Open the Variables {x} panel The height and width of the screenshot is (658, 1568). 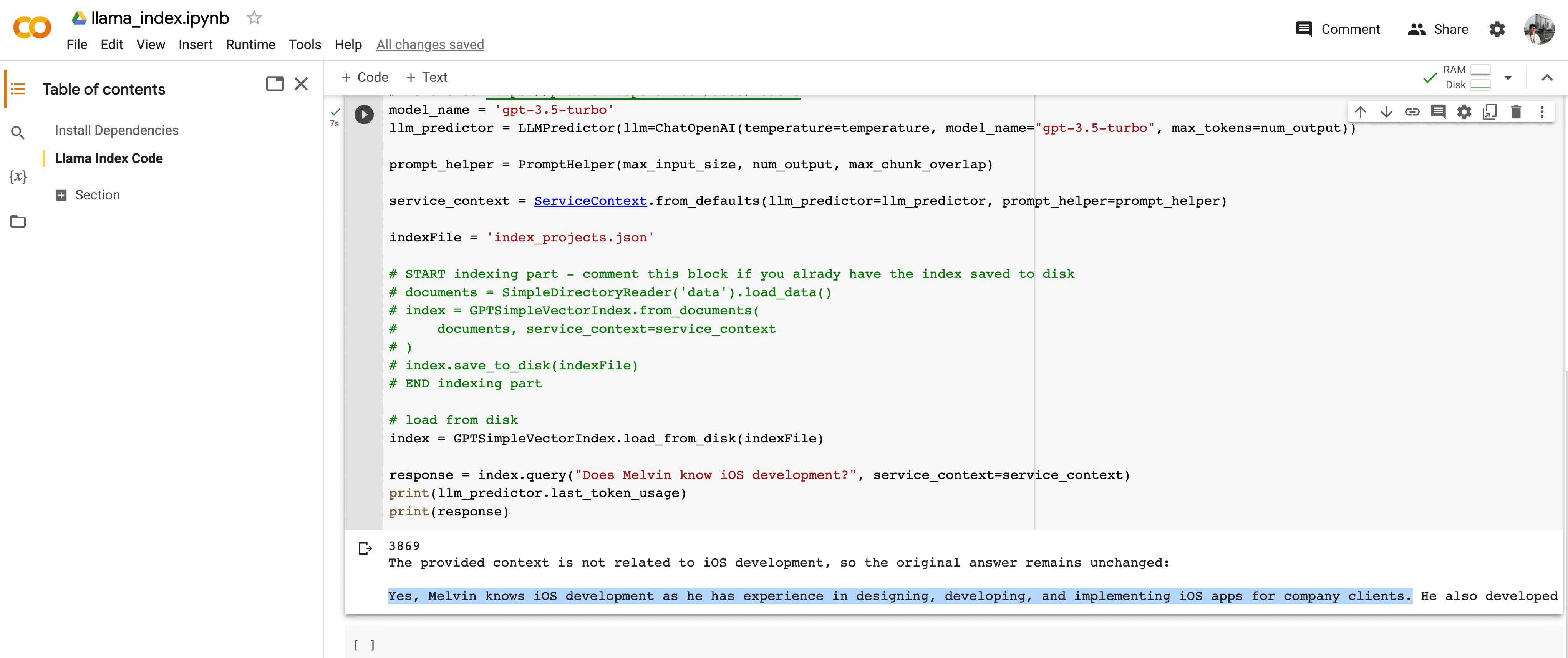click(x=18, y=177)
